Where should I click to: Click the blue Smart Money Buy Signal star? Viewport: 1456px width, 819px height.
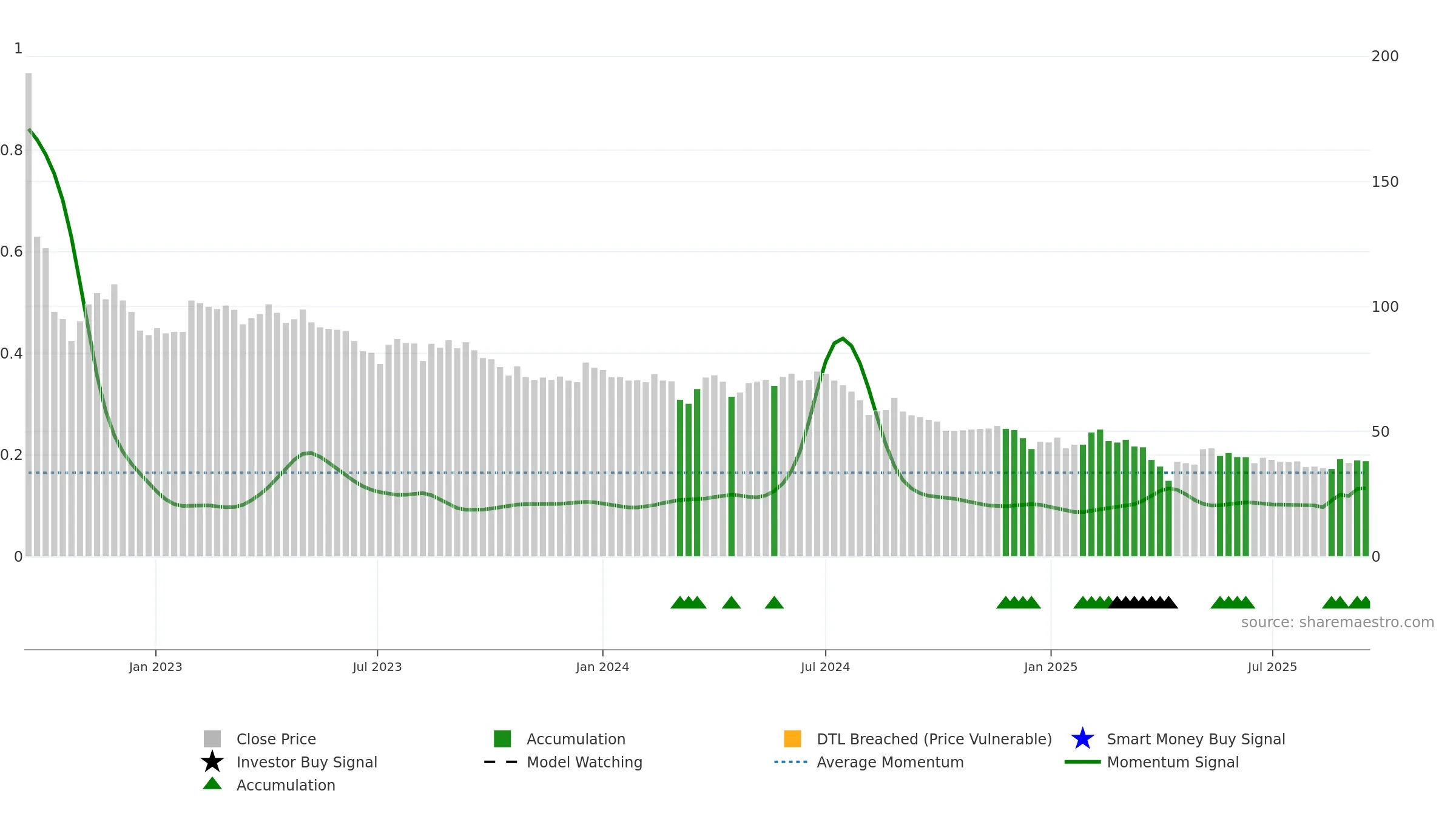(x=1082, y=738)
